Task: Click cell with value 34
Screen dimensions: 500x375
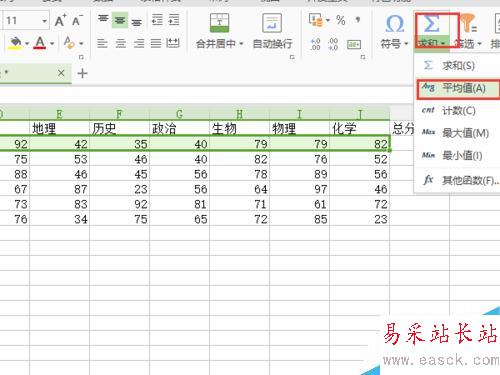Action: [59, 219]
